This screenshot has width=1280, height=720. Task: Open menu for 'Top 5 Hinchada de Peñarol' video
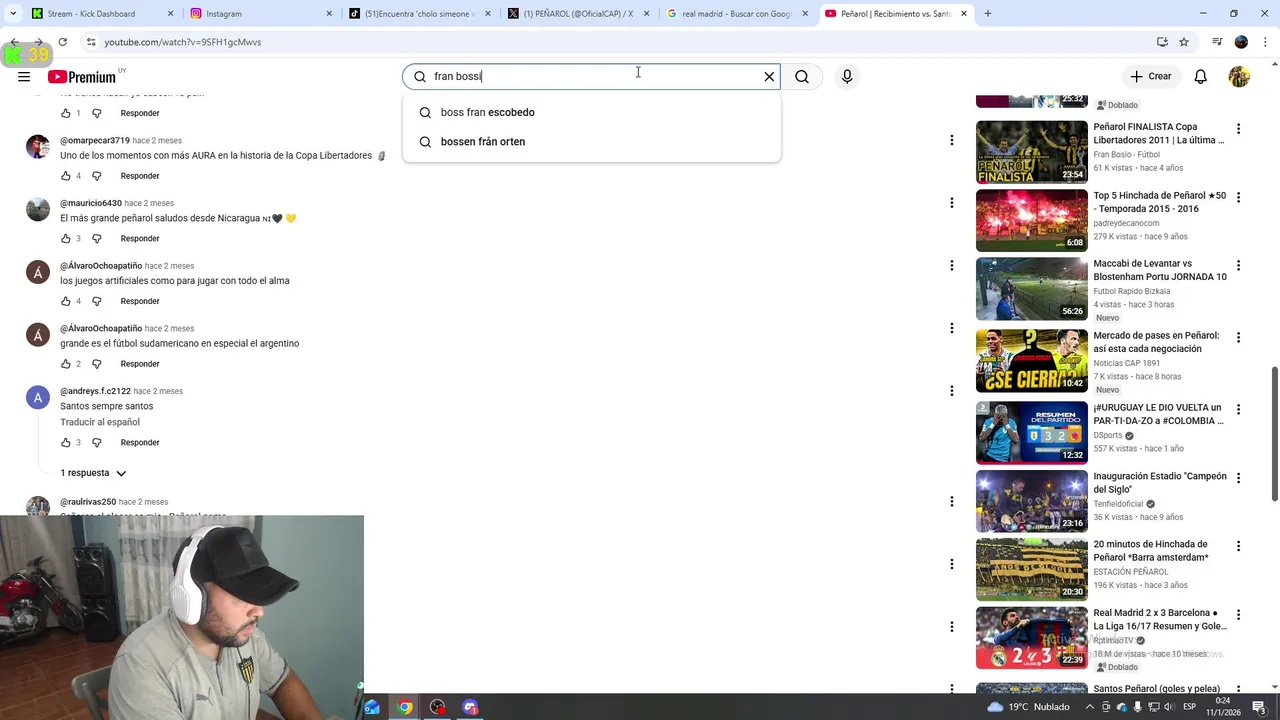tap(1238, 198)
